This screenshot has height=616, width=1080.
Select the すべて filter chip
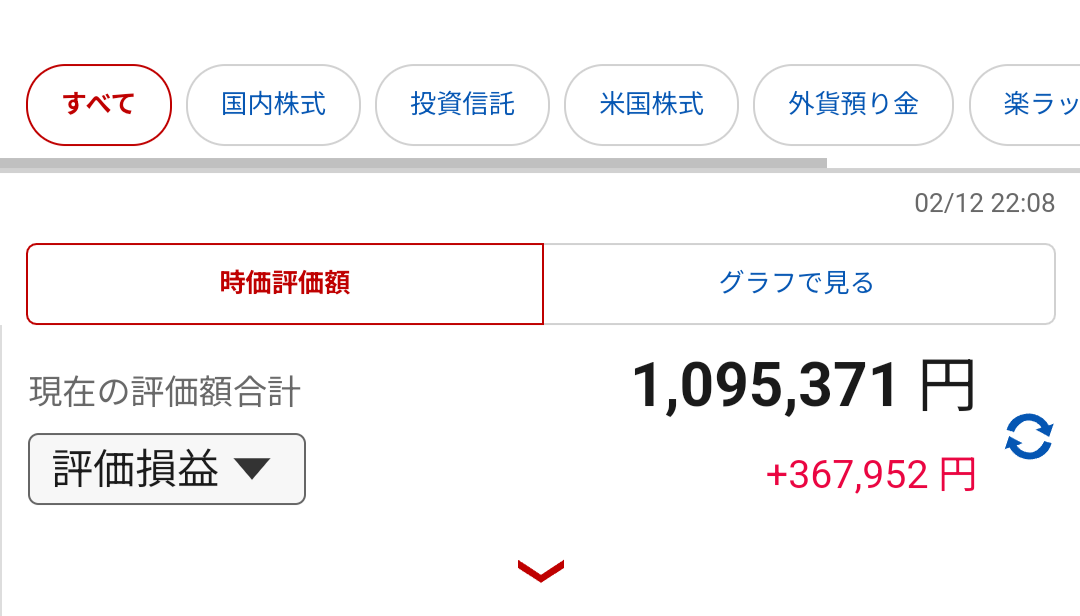[98, 105]
